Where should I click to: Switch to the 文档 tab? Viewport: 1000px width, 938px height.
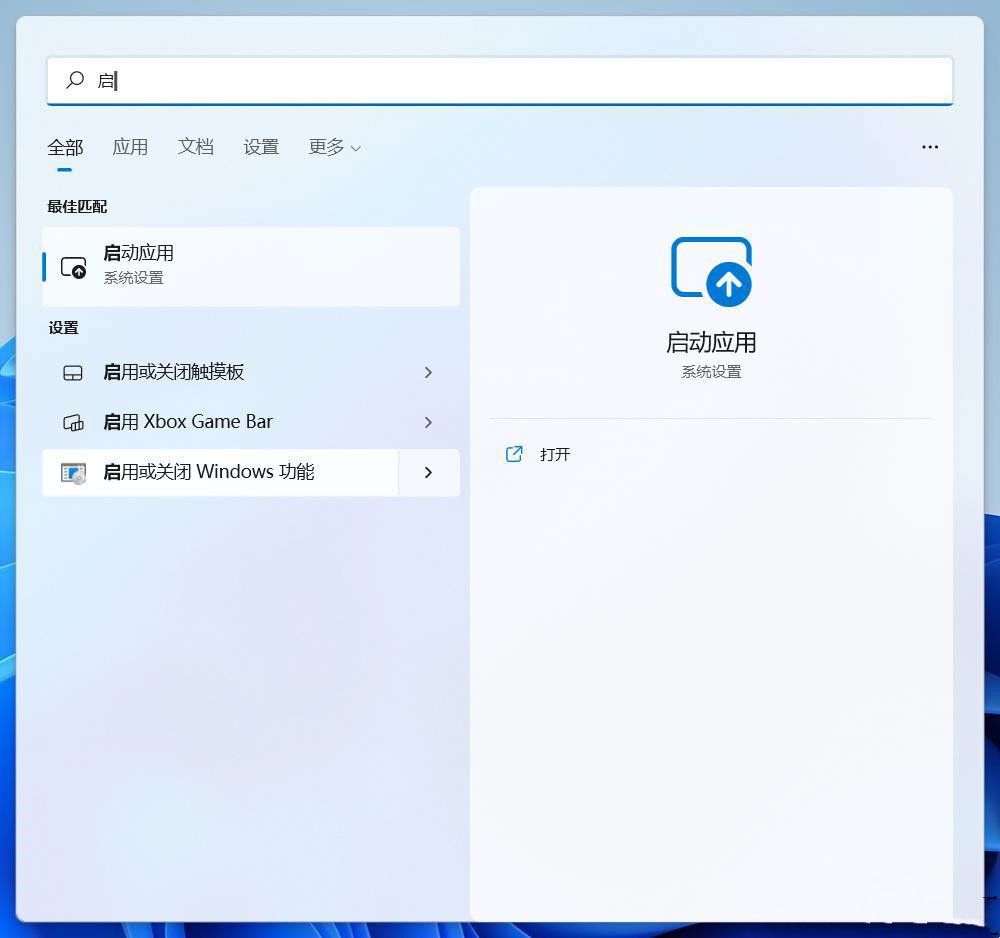[196, 147]
